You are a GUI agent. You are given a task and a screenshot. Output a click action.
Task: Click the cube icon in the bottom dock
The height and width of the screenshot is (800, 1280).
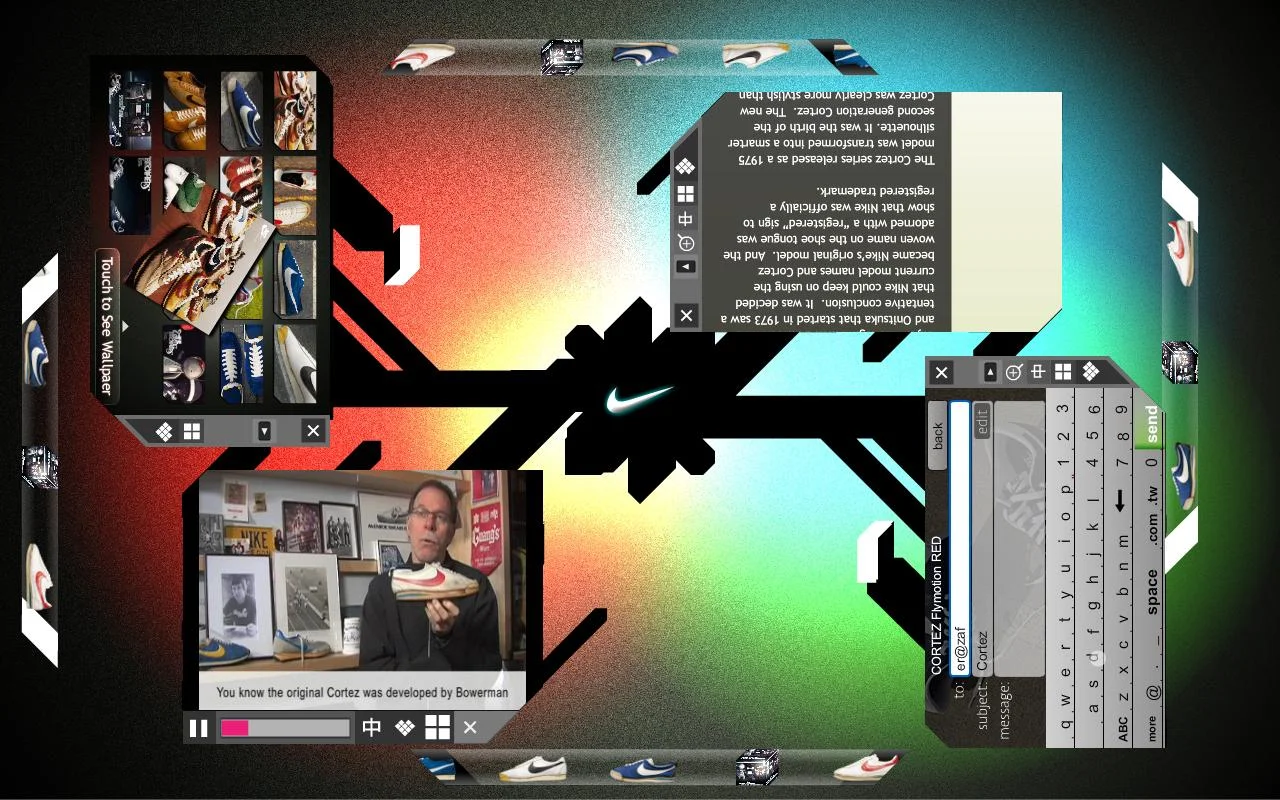point(757,768)
